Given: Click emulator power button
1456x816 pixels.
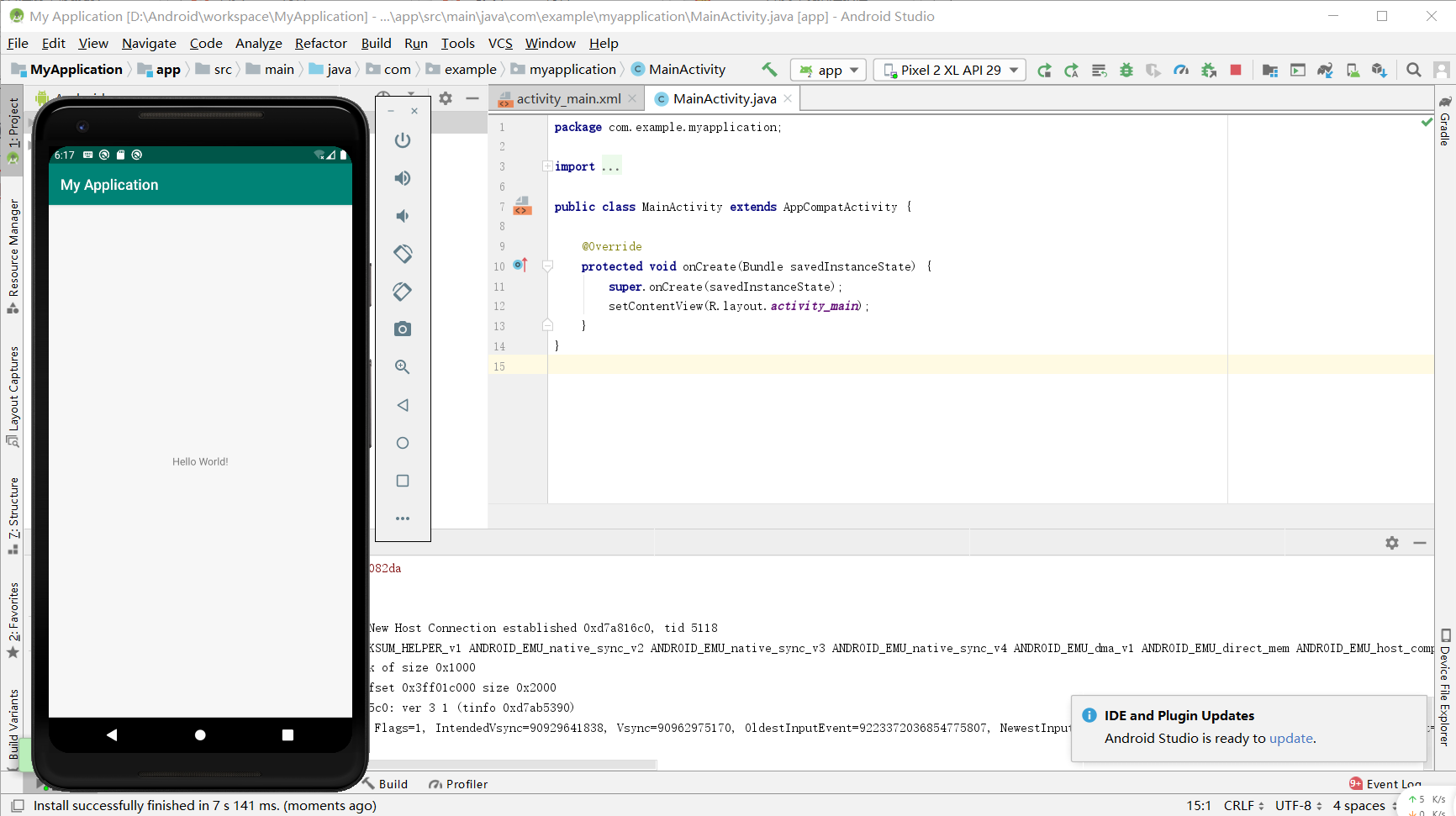Looking at the screenshot, I should (x=403, y=140).
